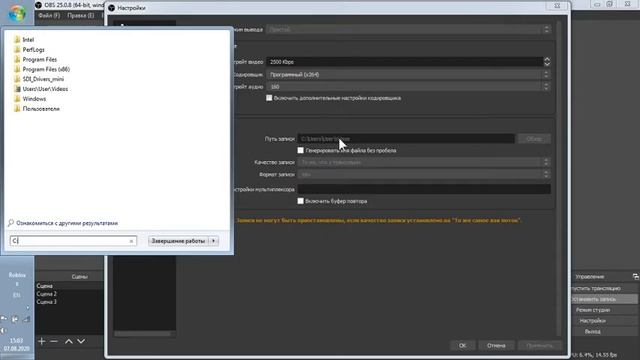640x360 pixels.
Task: Open the network tray icon
Action: (x=26, y=319)
